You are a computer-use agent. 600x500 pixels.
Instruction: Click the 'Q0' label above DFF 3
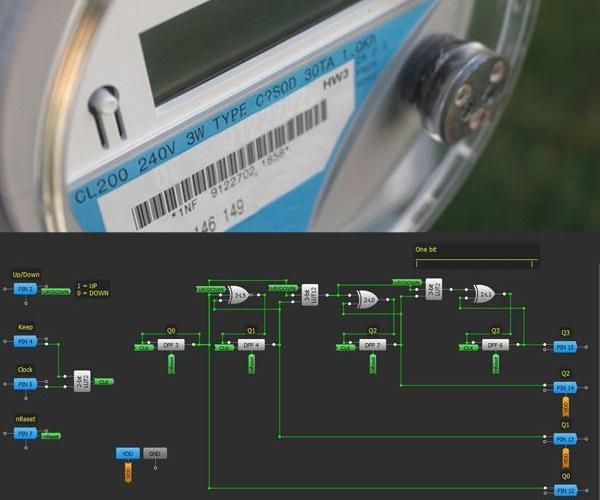coord(171,330)
